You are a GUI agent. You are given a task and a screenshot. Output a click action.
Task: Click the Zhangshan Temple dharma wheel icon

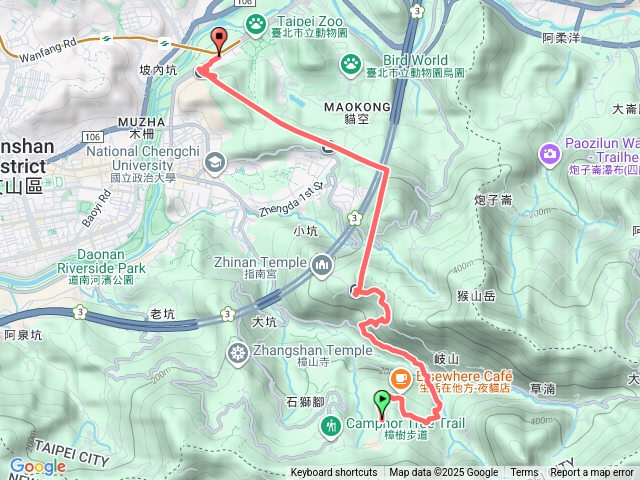pos(238,353)
